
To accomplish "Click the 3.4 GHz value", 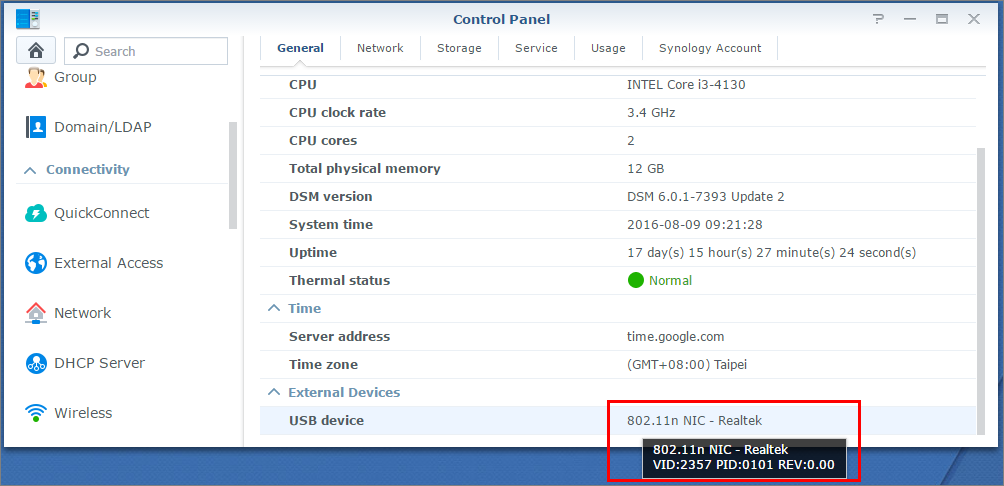I will tap(651, 113).
